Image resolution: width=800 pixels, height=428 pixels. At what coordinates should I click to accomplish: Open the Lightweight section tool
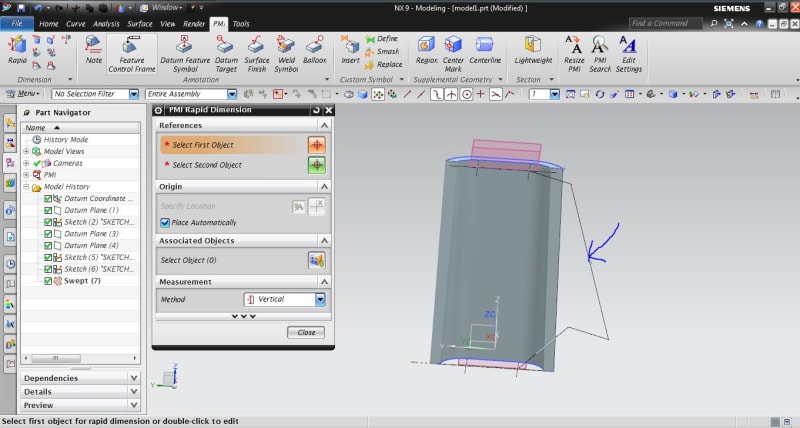pos(533,50)
